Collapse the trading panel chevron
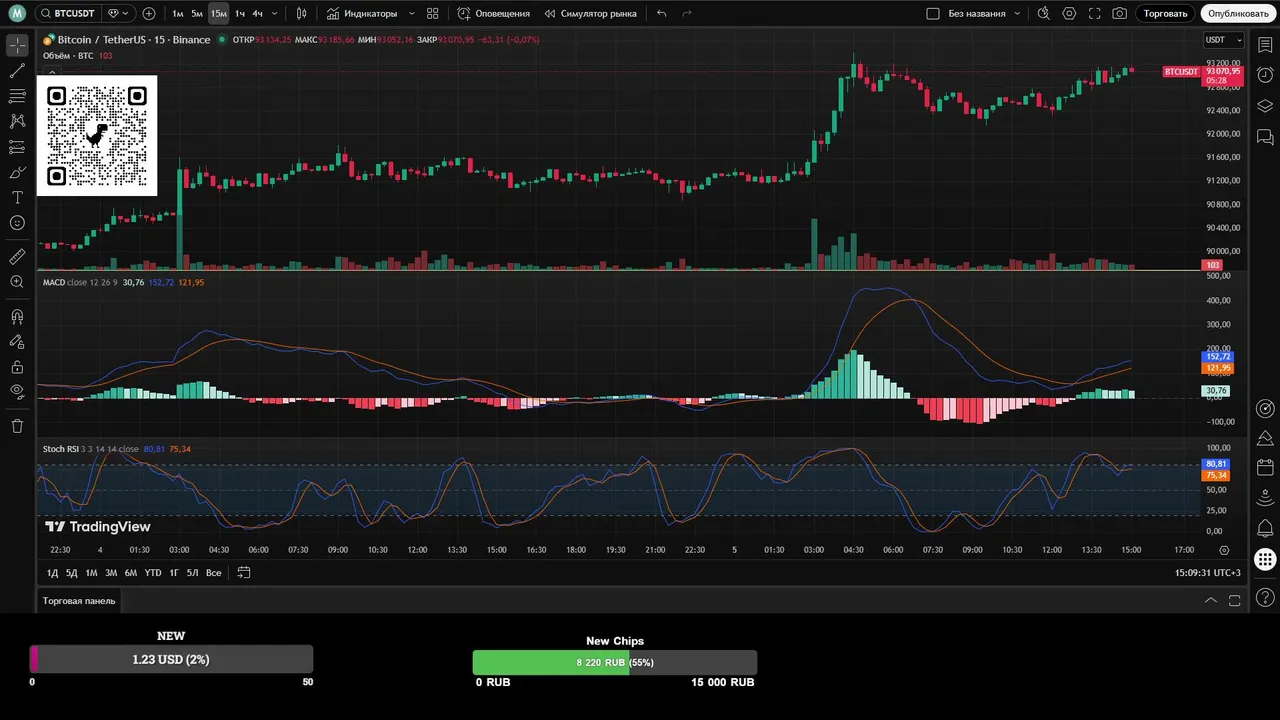1280x720 pixels. 1210,601
